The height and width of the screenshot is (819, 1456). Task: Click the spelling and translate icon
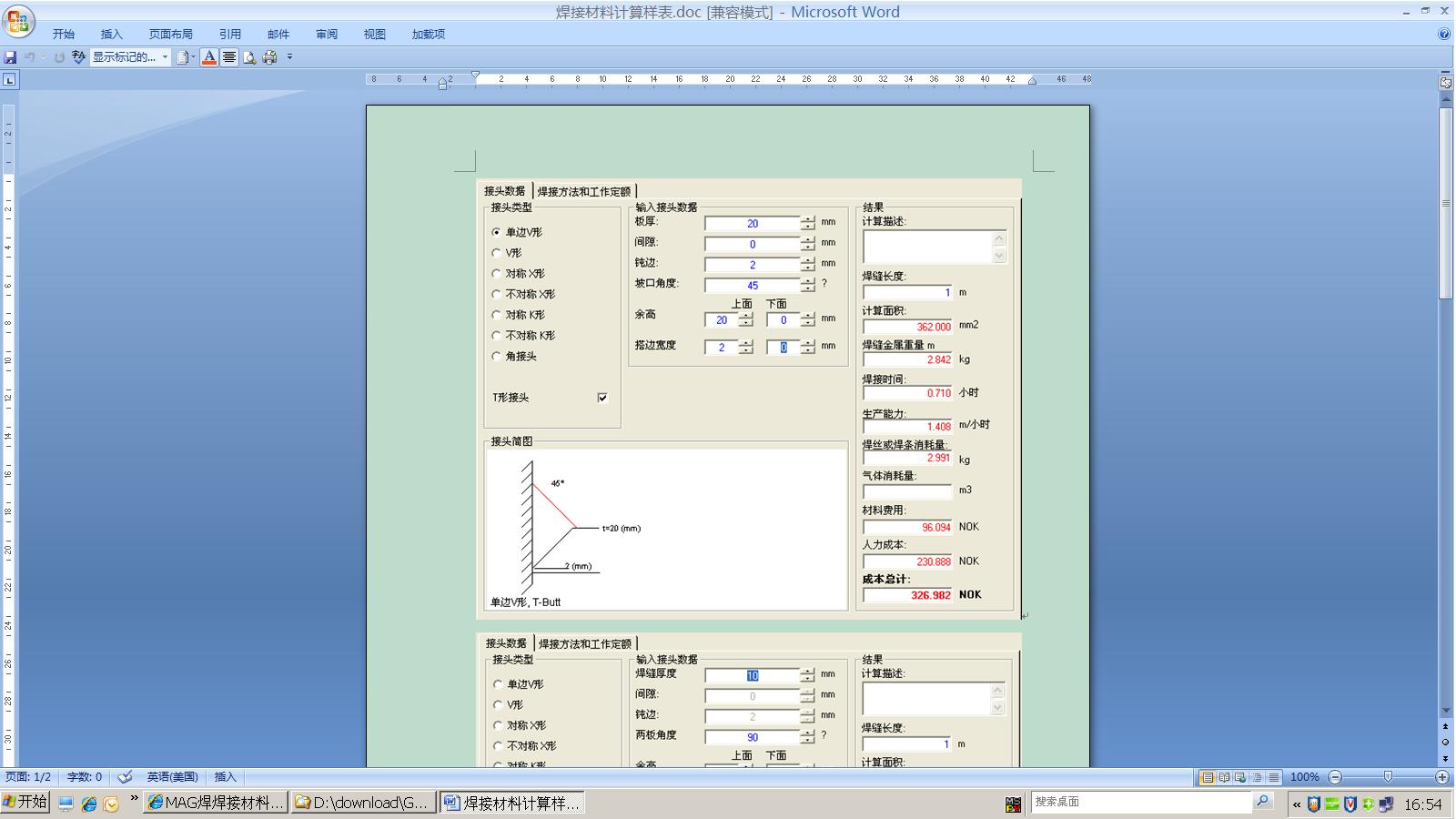click(79, 57)
